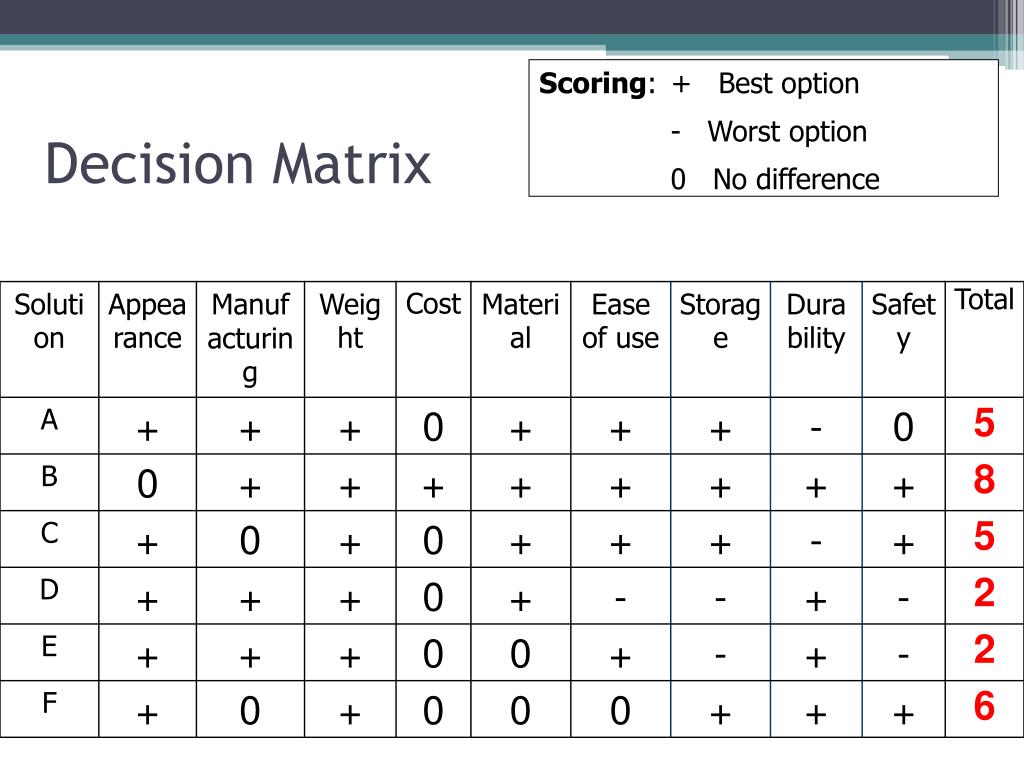This screenshot has width=1024, height=768.
Task: Click row A's Durability minus cell
Action: [x=816, y=426]
